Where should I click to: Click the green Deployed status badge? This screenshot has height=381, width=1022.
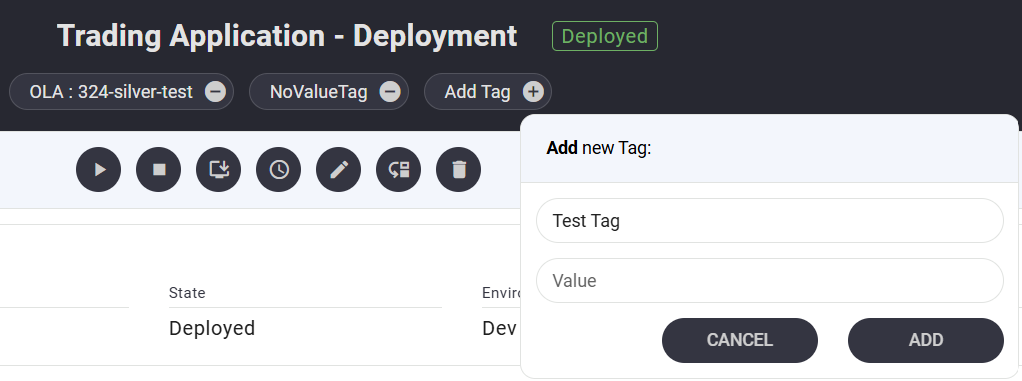[605, 36]
